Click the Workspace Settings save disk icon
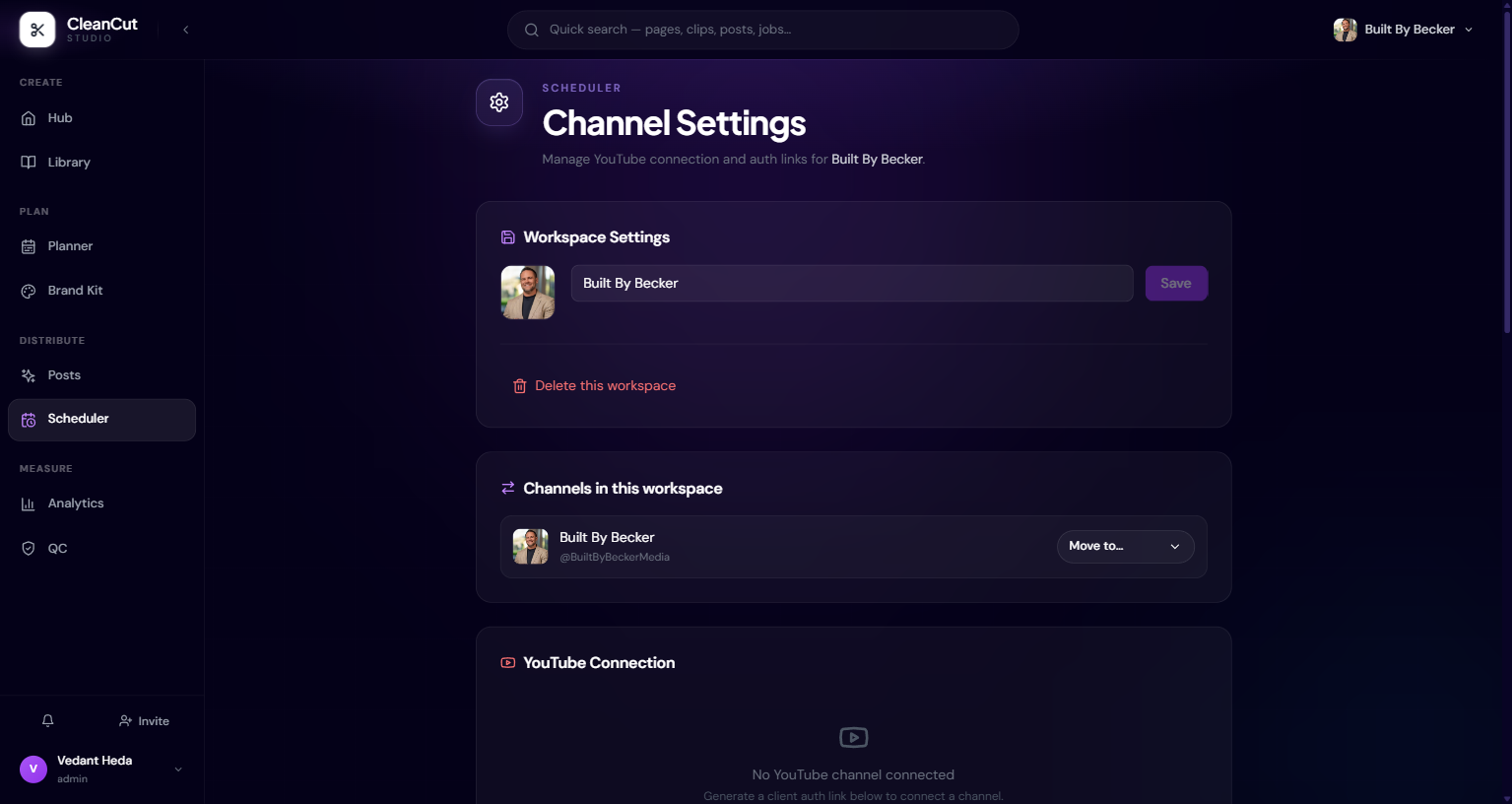Screen dimensions: 1512x804 click(508, 237)
